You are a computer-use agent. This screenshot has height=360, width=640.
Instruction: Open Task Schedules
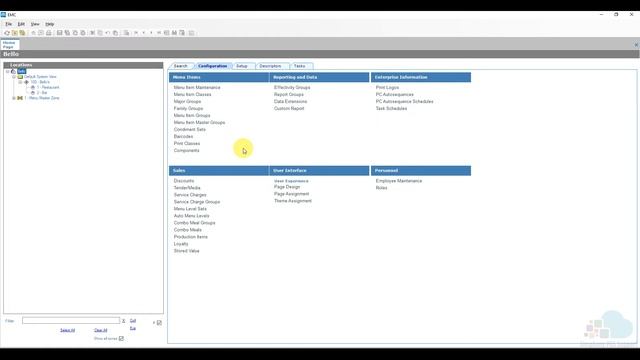(x=391, y=109)
